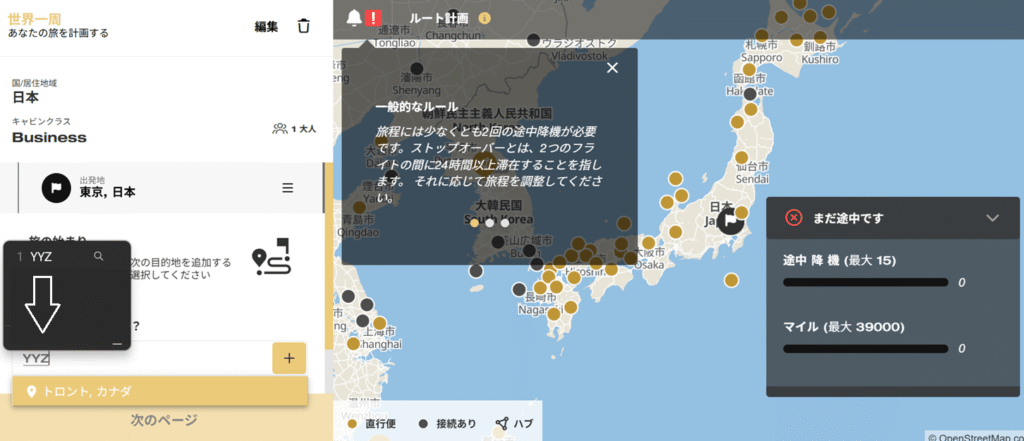Click the red X status icon
1024x441 pixels.
click(x=793, y=217)
